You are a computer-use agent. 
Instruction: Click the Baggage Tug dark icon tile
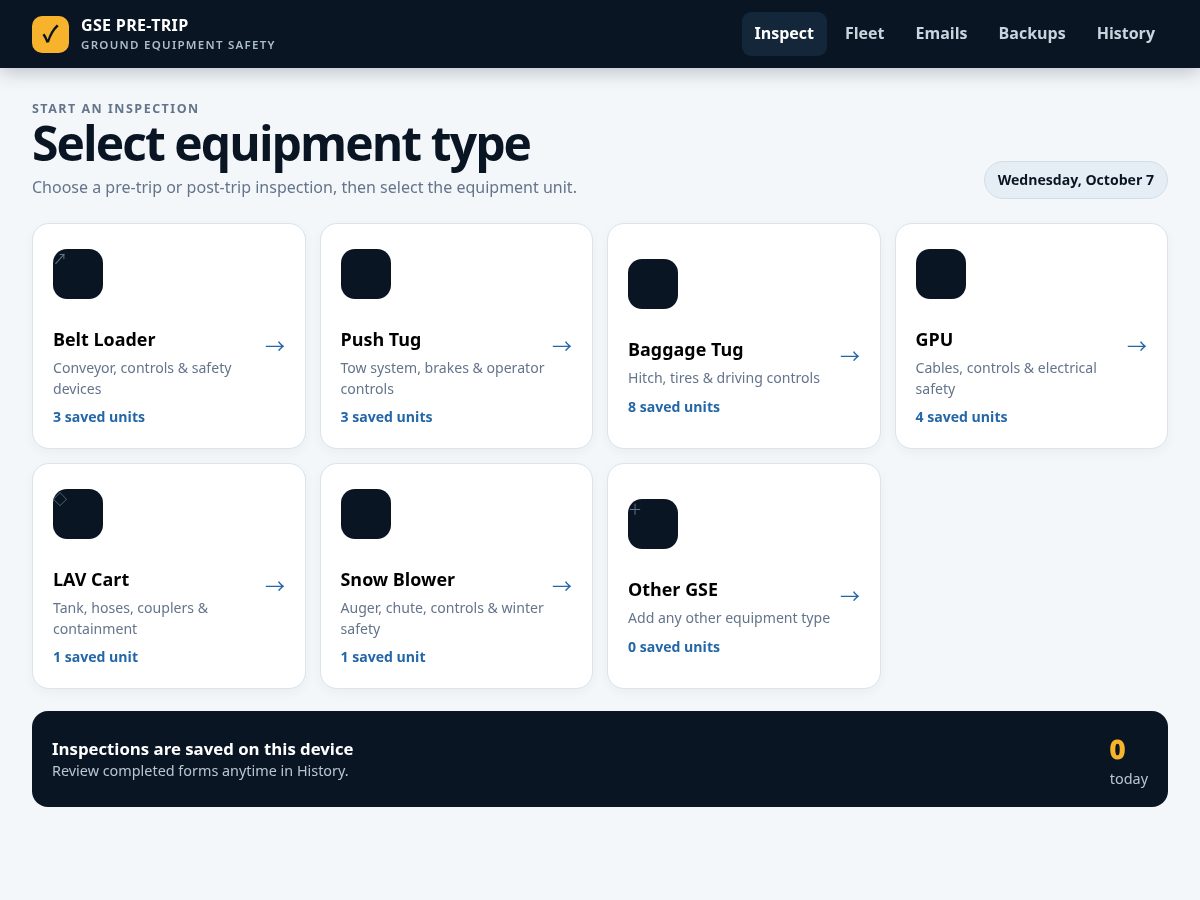pos(653,284)
